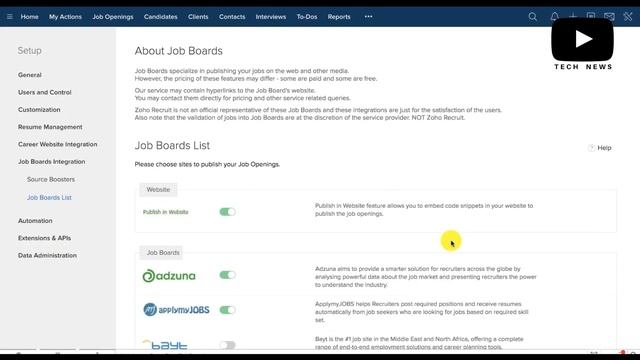640x360 pixels.
Task: Click the Setup sidebar heading
Action: click(x=29, y=51)
